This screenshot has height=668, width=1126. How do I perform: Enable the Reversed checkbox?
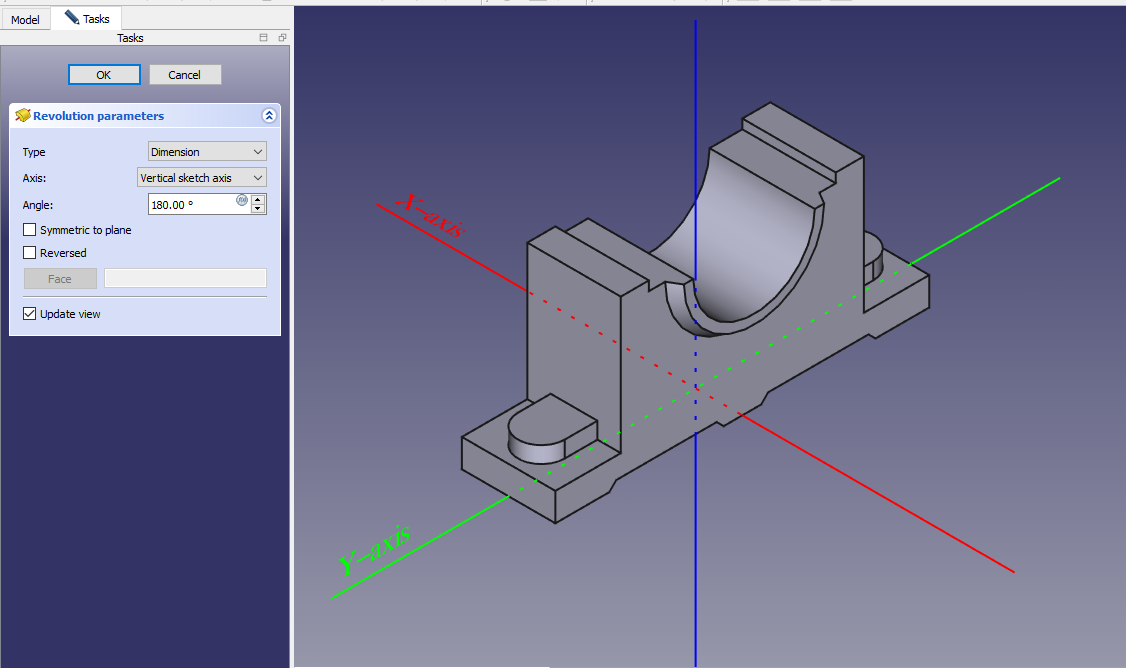(29, 253)
